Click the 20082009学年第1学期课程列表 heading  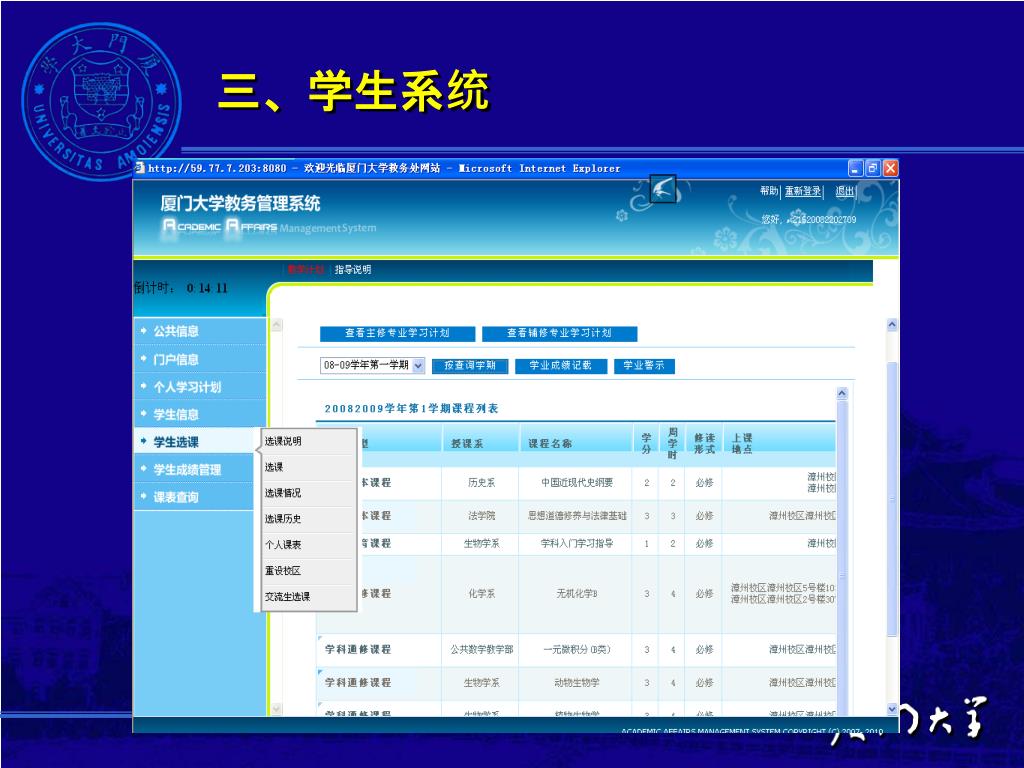[411, 409]
